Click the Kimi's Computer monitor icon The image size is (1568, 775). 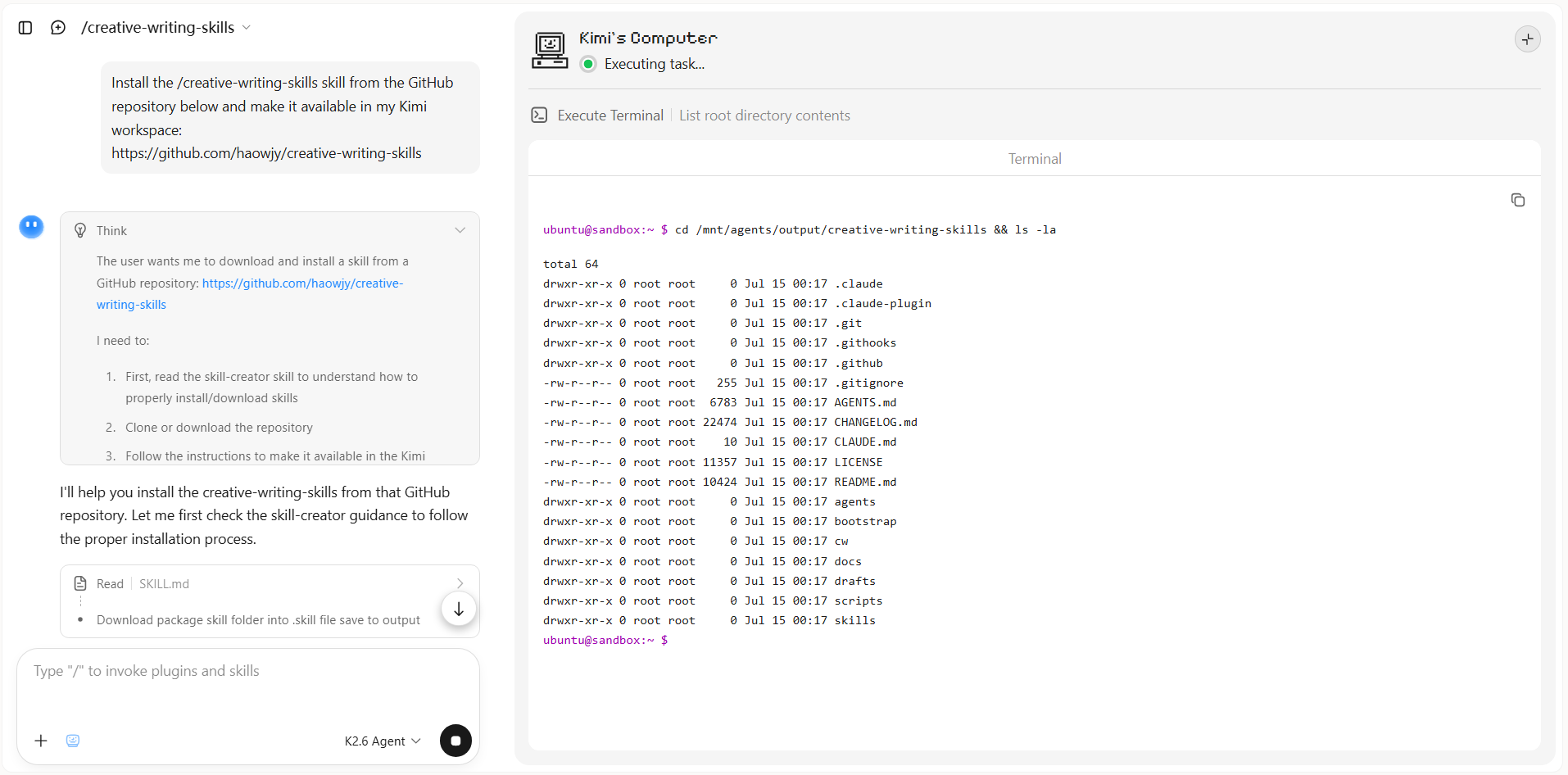click(x=550, y=51)
